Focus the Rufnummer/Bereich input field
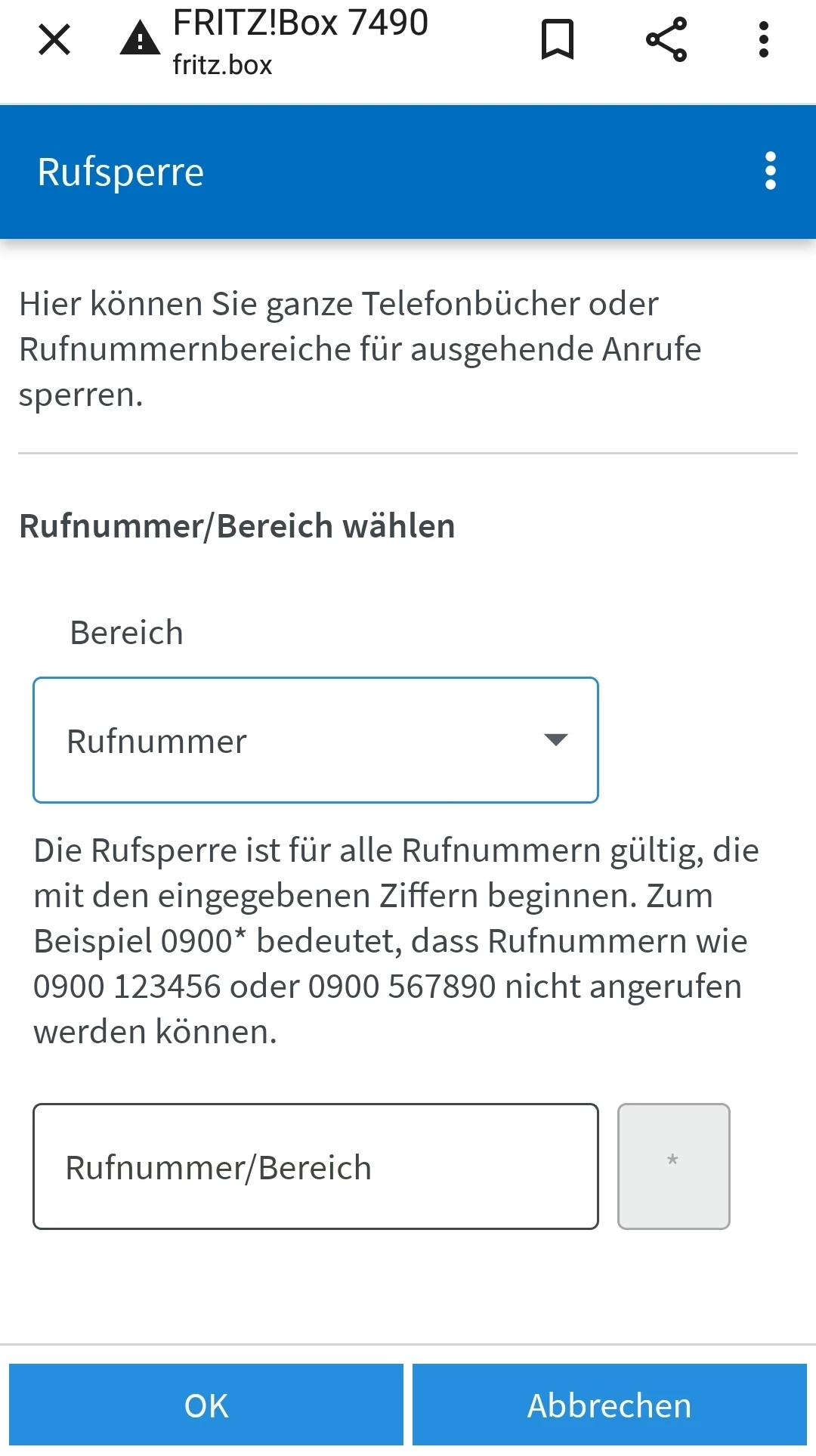This screenshot has width=816, height=1456. pyautogui.click(x=316, y=1166)
